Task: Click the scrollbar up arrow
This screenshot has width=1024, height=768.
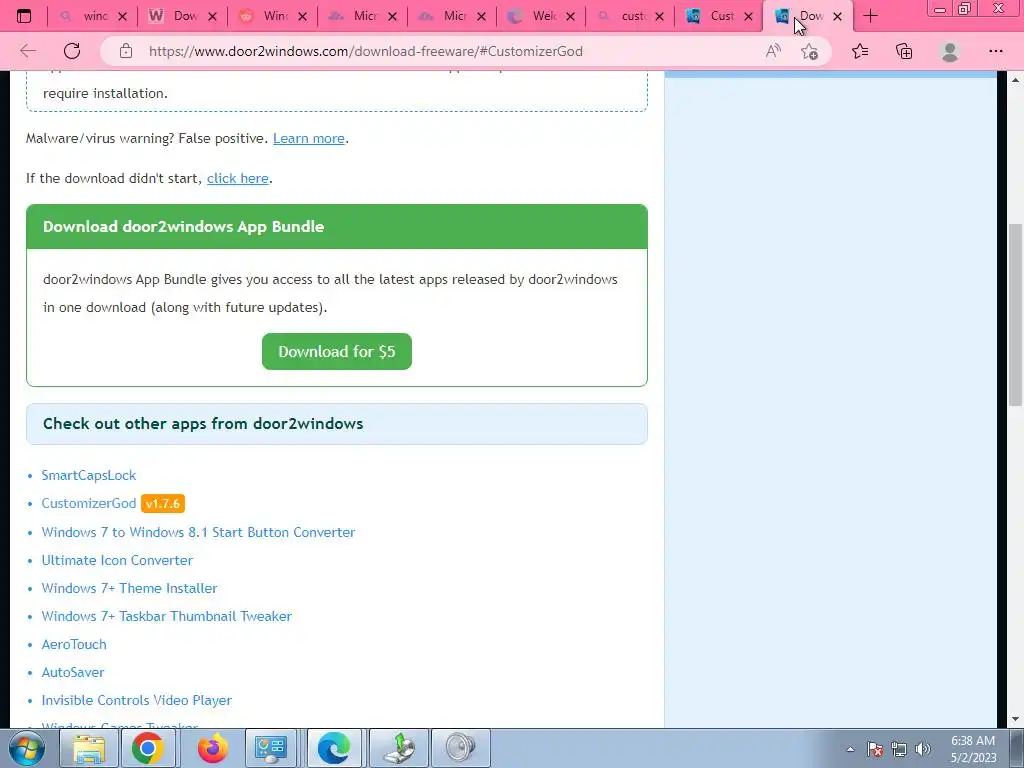Action: click(x=1015, y=80)
